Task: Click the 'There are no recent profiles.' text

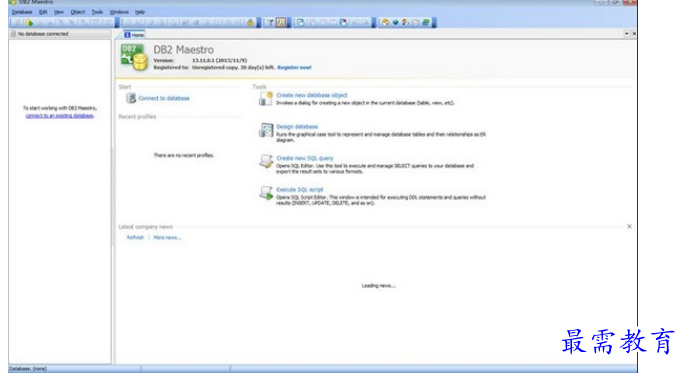Action: point(183,155)
